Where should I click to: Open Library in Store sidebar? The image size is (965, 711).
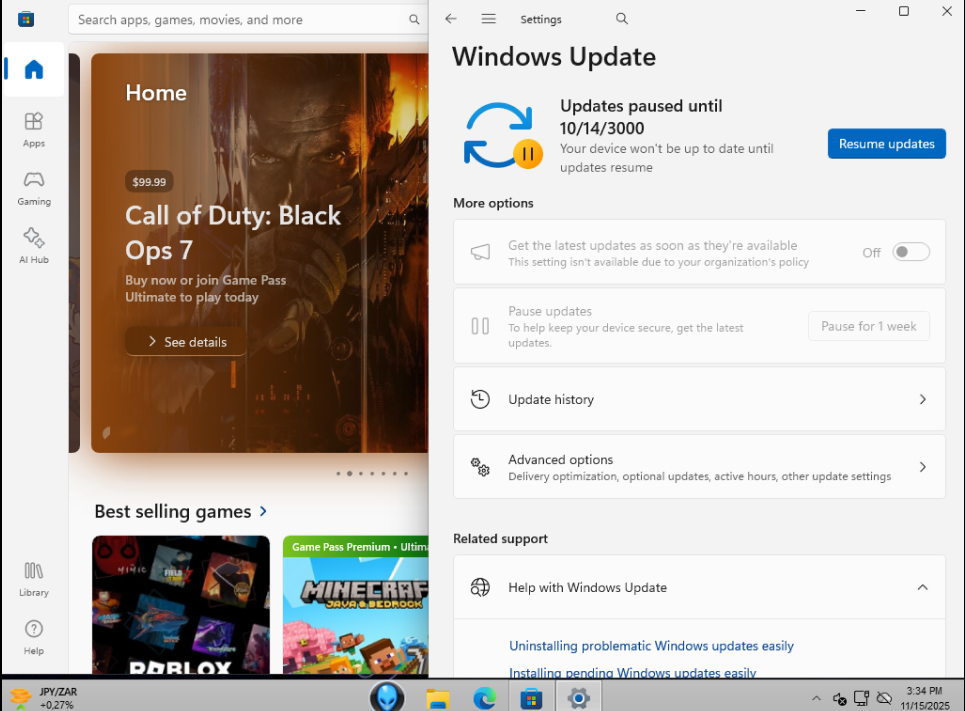[33, 579]
